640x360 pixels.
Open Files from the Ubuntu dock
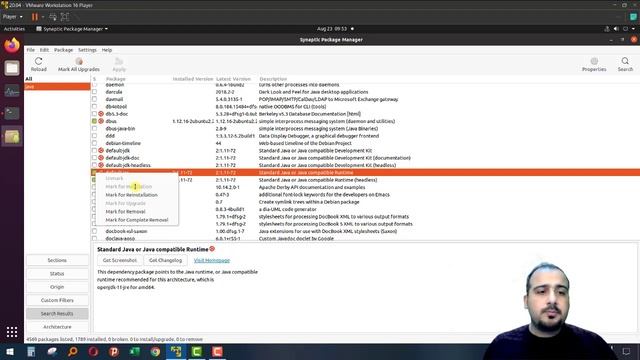point(12,68)
